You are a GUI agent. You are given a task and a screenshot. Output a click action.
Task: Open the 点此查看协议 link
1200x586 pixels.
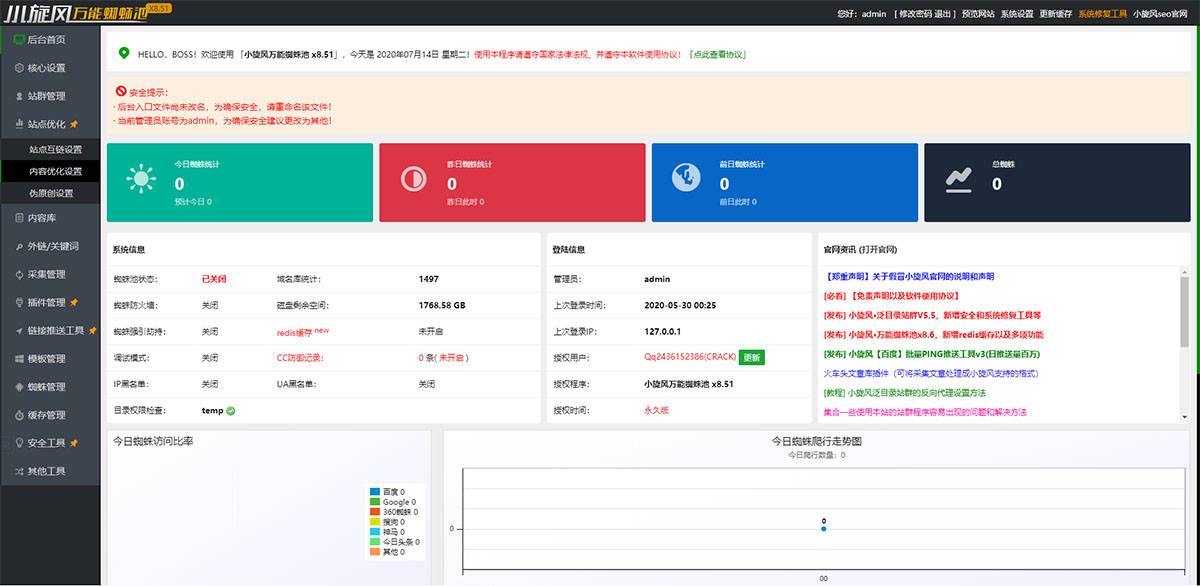coord(716,54)
